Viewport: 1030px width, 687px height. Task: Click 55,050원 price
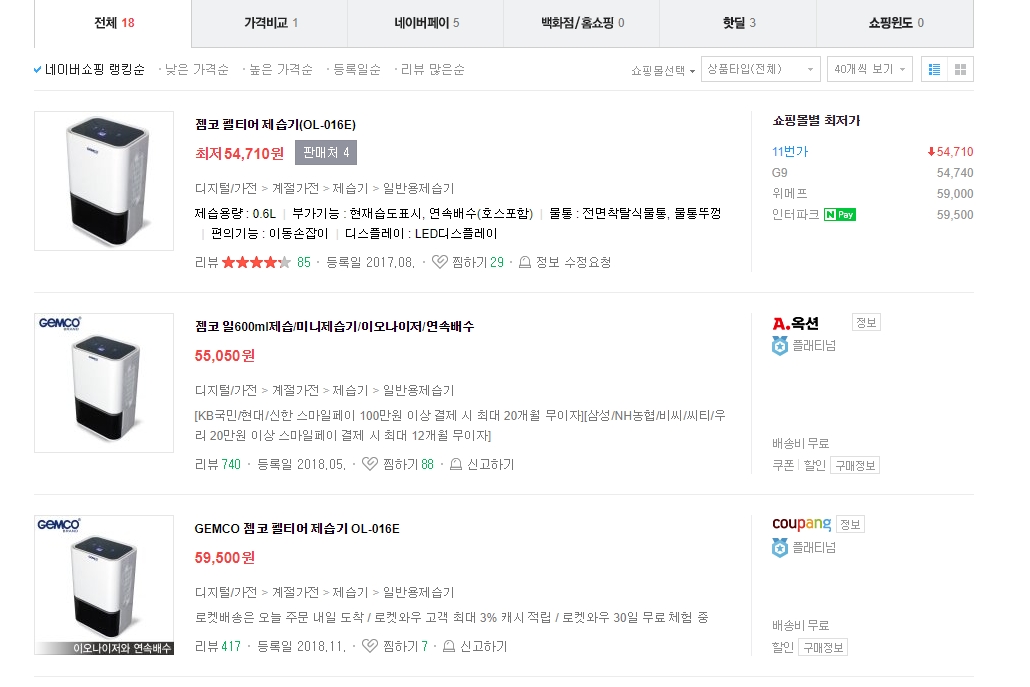(x=225, y=355)
